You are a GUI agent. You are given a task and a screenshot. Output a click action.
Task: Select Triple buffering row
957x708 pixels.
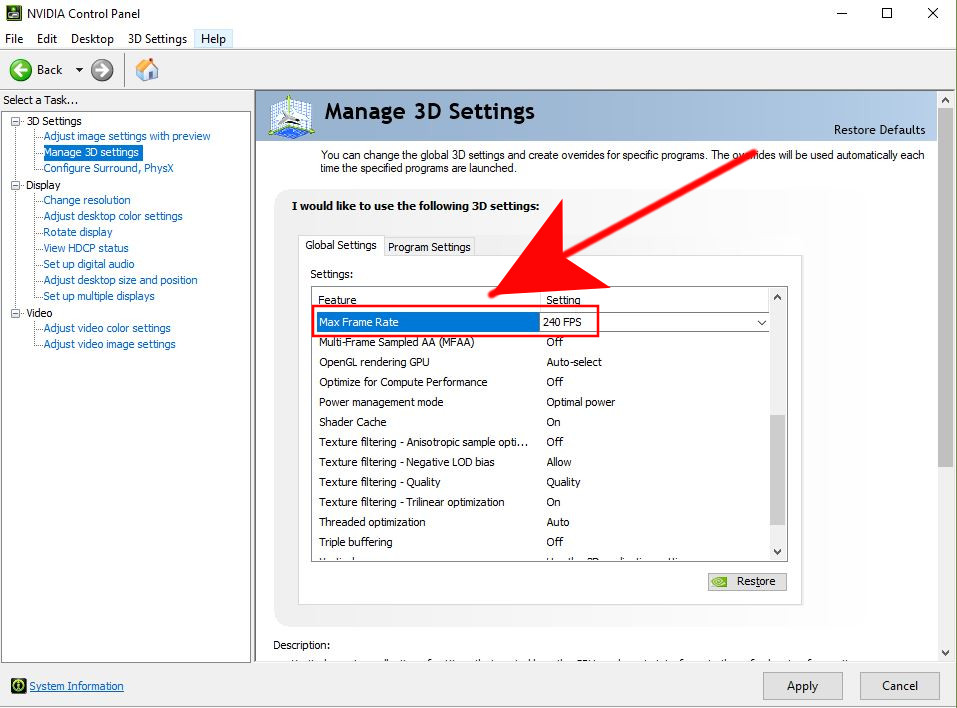[x=543, y=542]
